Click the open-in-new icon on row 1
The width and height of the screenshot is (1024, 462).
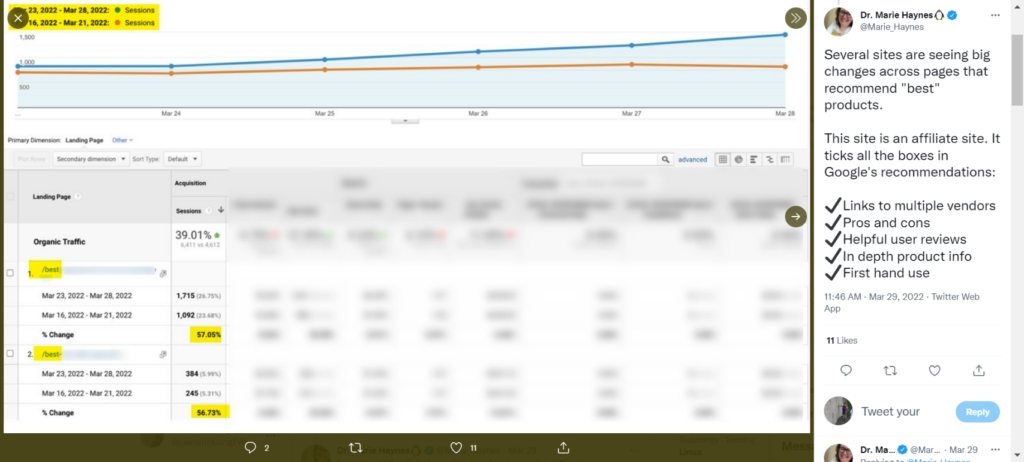163,274
